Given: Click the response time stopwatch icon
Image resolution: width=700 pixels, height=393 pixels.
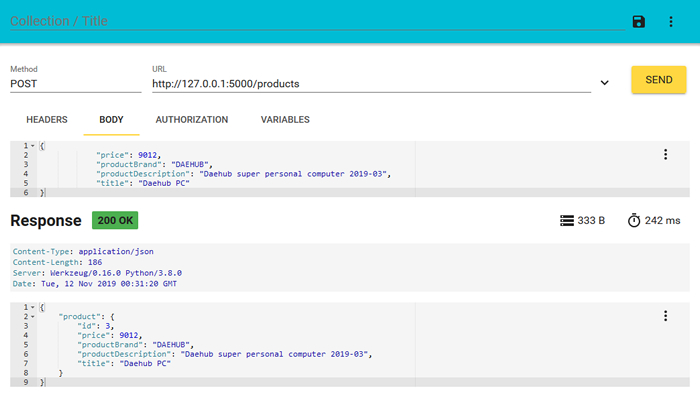Looking at the screenshot, I should click(x=634, y=220).
